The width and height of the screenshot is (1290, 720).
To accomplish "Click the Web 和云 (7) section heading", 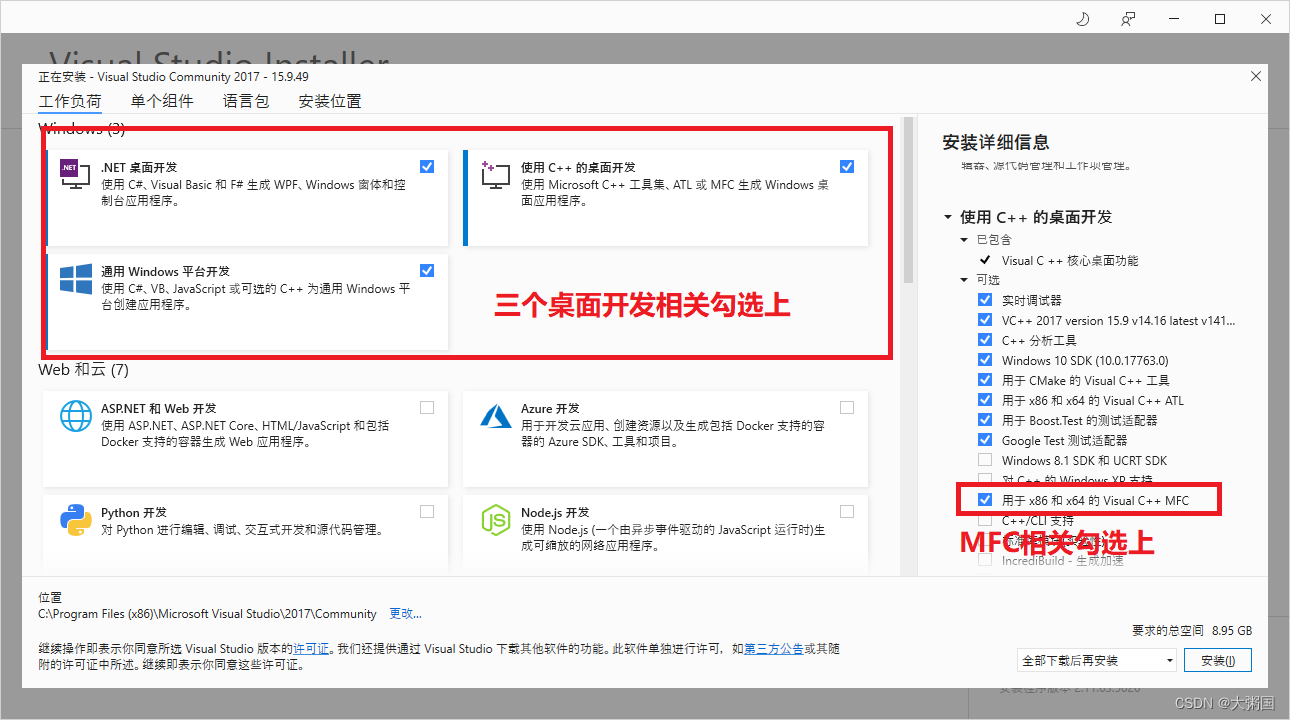I will tap(84, 370).
